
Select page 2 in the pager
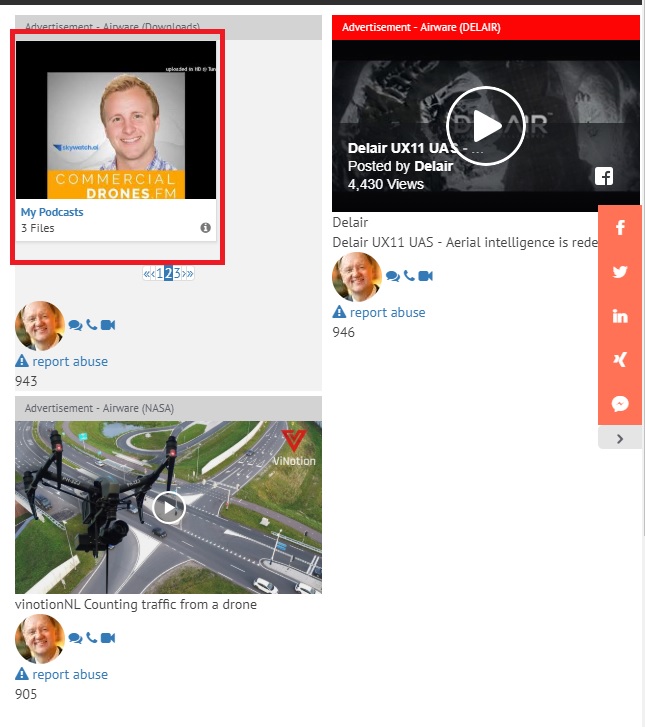point(168,274)
